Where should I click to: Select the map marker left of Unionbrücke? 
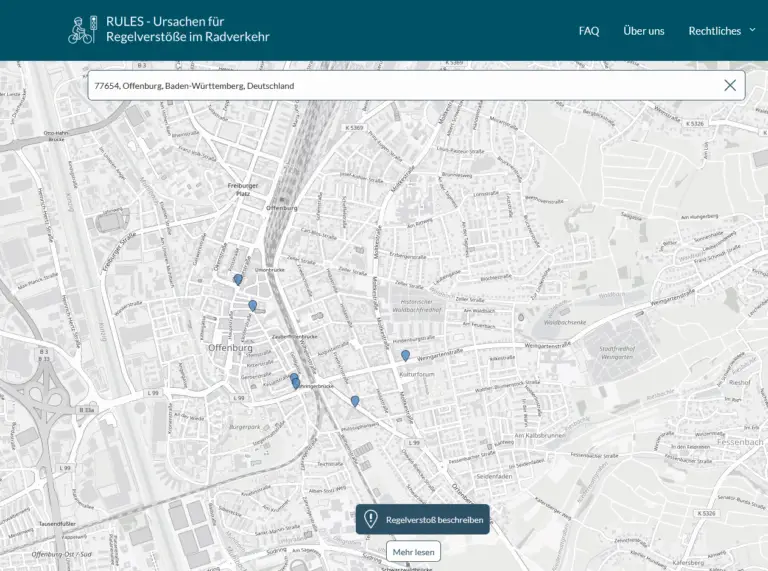[x=237, y=279]
